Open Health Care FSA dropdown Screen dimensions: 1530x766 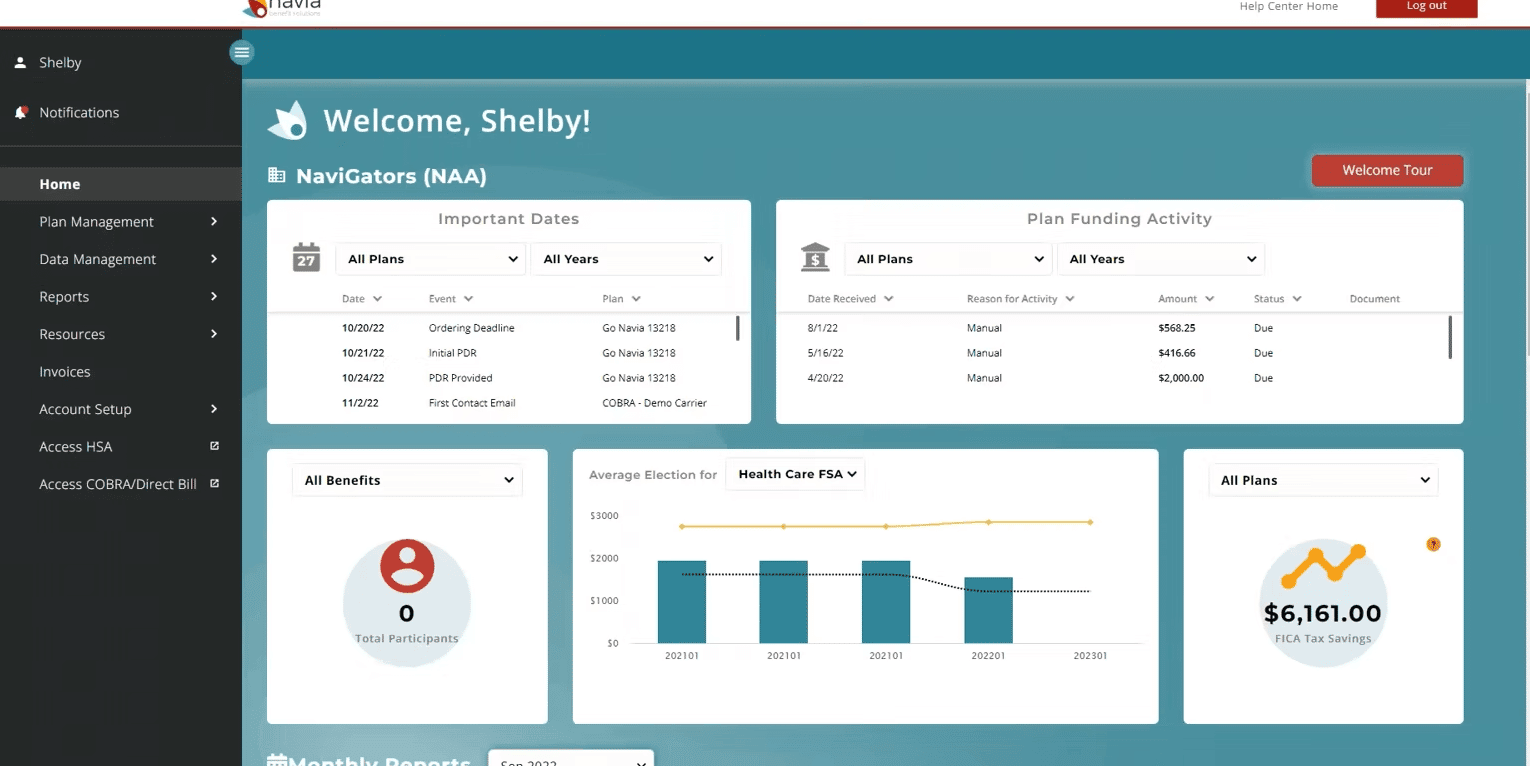[x=796, y=474]
